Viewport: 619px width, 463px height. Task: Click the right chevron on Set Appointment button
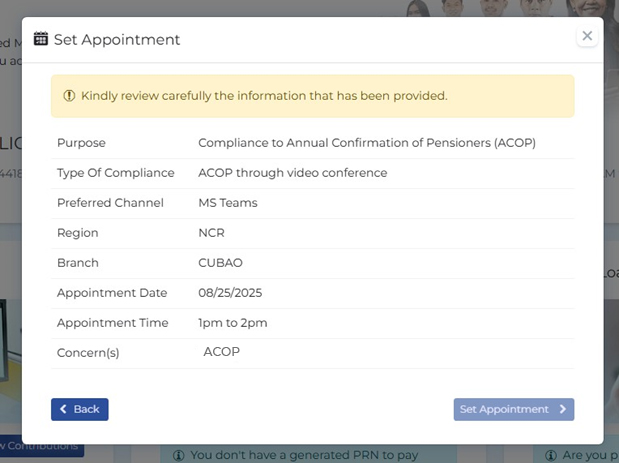(563, 409)
